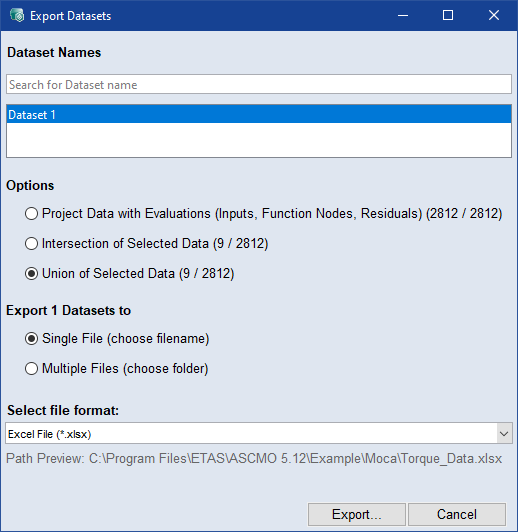This screenshot has width=518, height=532.
Task: Click the Dataset Names heading
Action: [x=54, y=53]
